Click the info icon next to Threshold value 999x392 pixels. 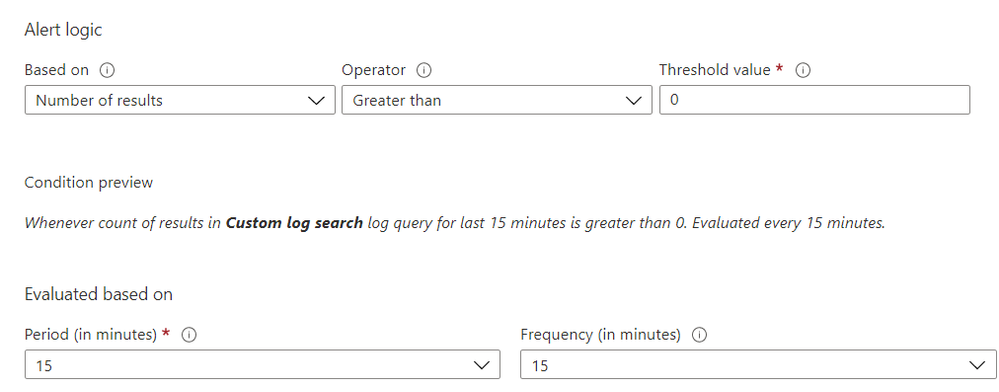tap(803, 70)
